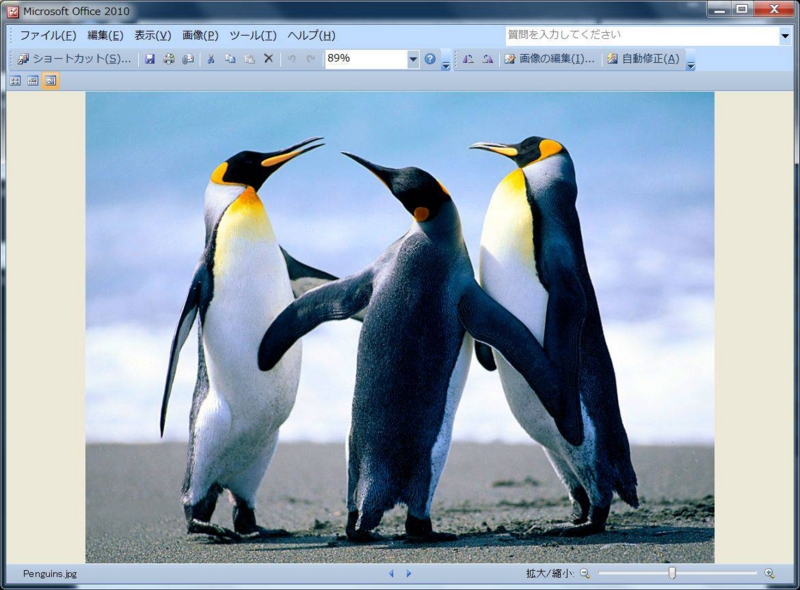Click the Save icon on the toolbar

tap(148, 59)
